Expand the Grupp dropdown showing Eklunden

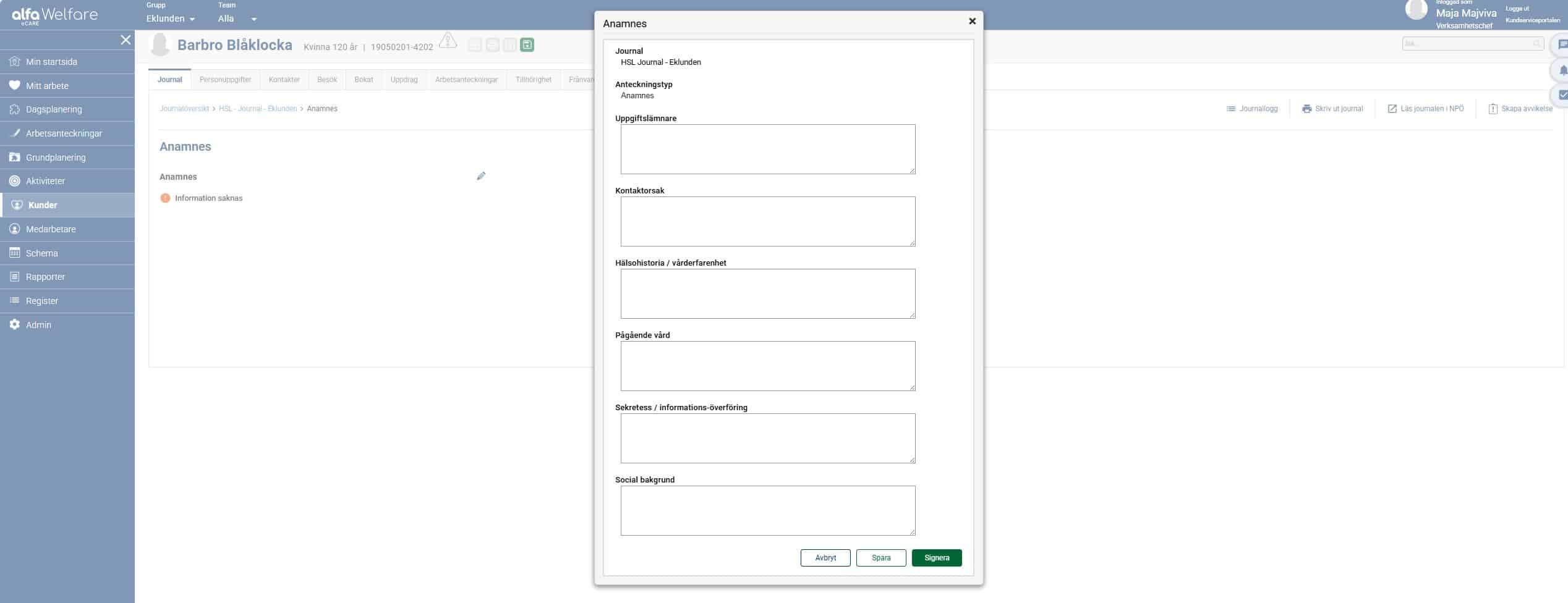(x=171, y=19)
